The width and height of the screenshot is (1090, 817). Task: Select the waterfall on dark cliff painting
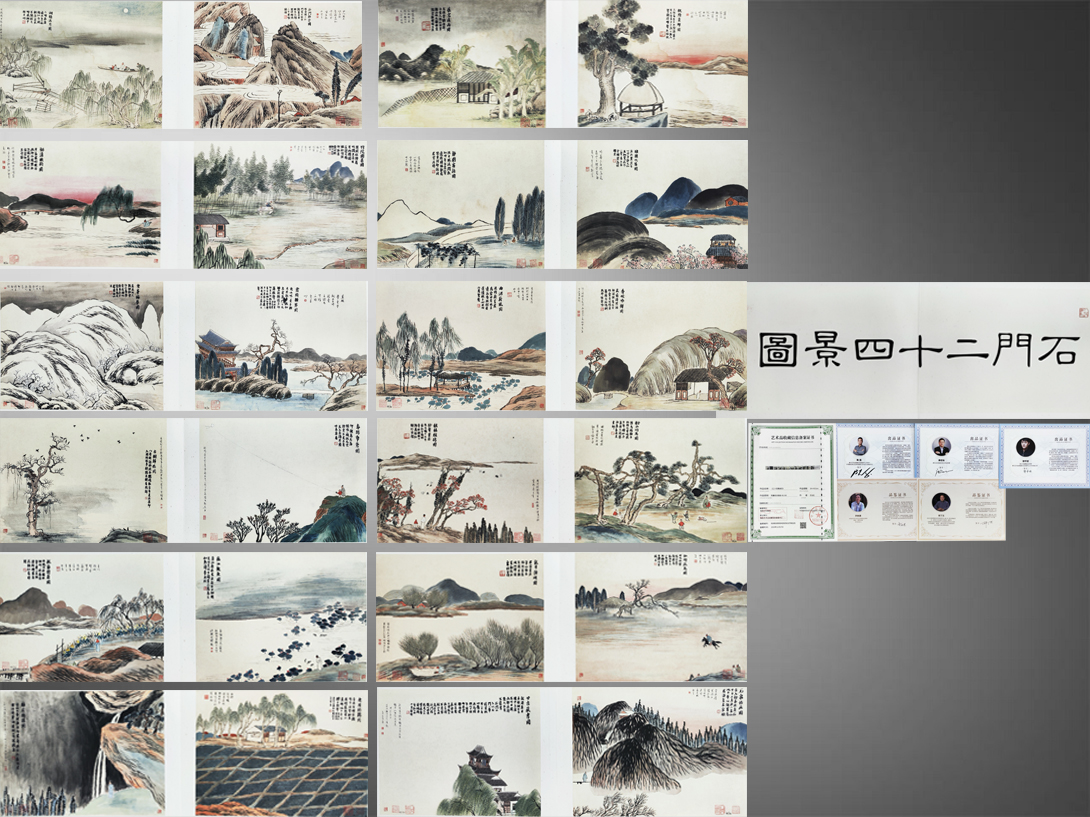click(82, 753)
